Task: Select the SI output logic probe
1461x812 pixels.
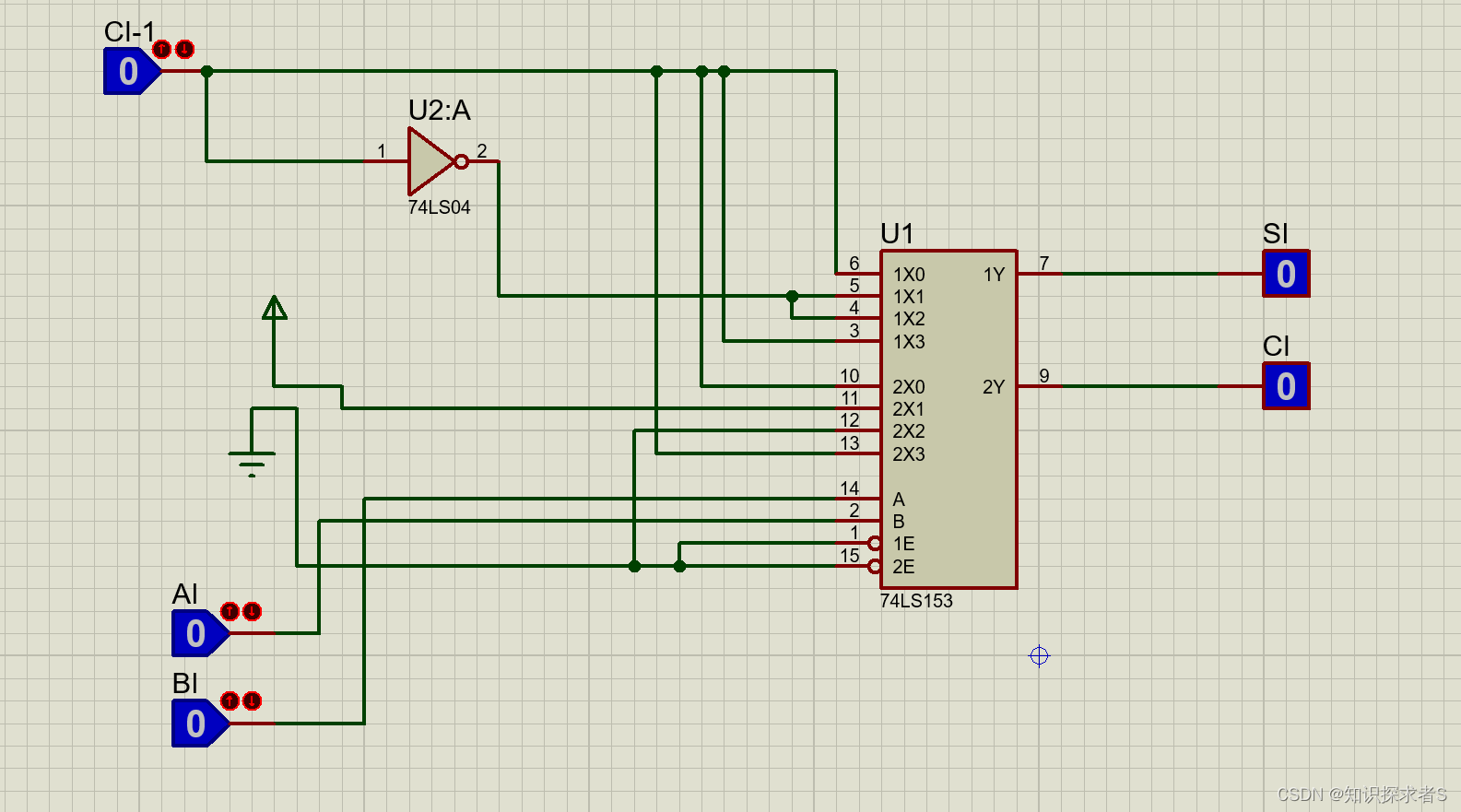Action: tap(1286, 274)
